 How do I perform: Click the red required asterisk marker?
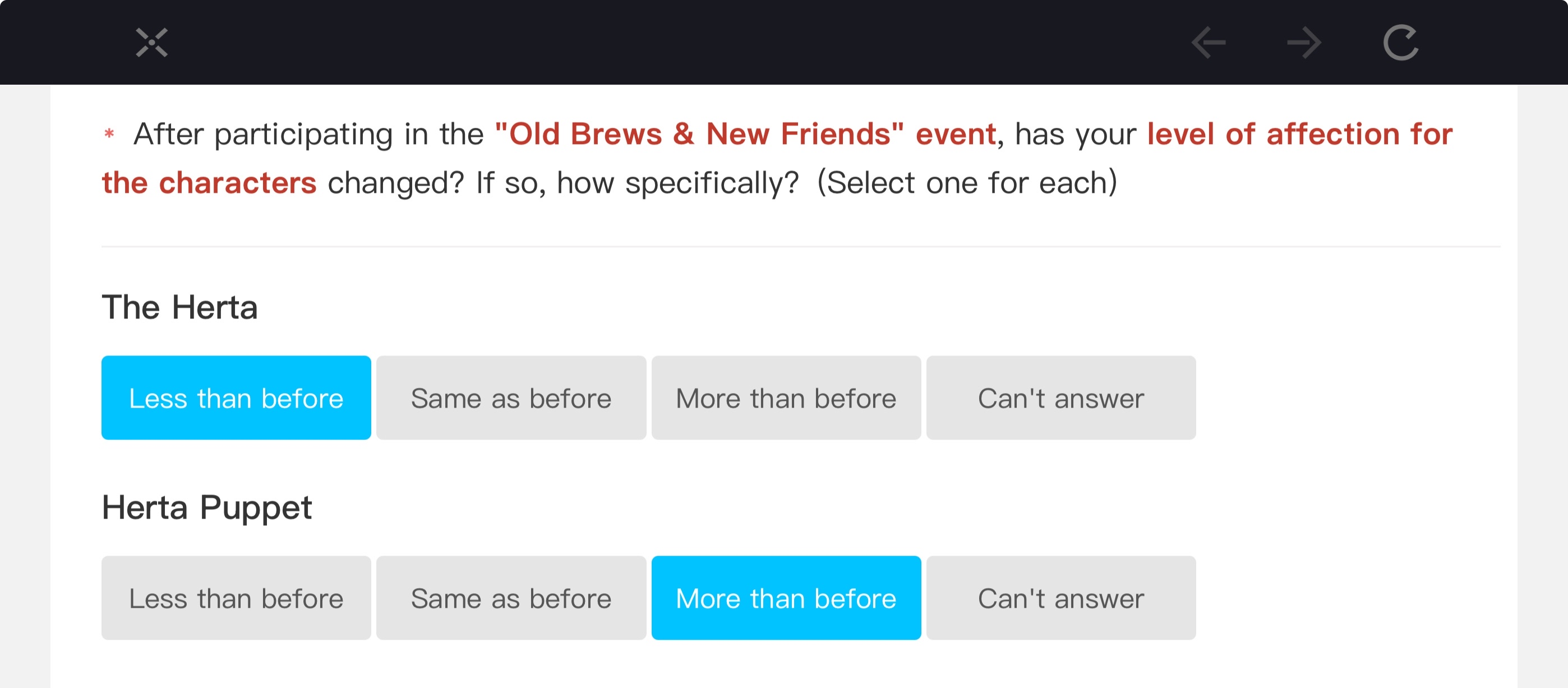pos(109,133)
